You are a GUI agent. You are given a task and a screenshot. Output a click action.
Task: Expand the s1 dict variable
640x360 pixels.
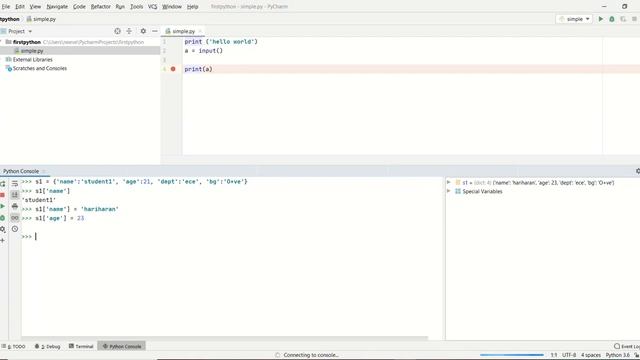(449, 182)
